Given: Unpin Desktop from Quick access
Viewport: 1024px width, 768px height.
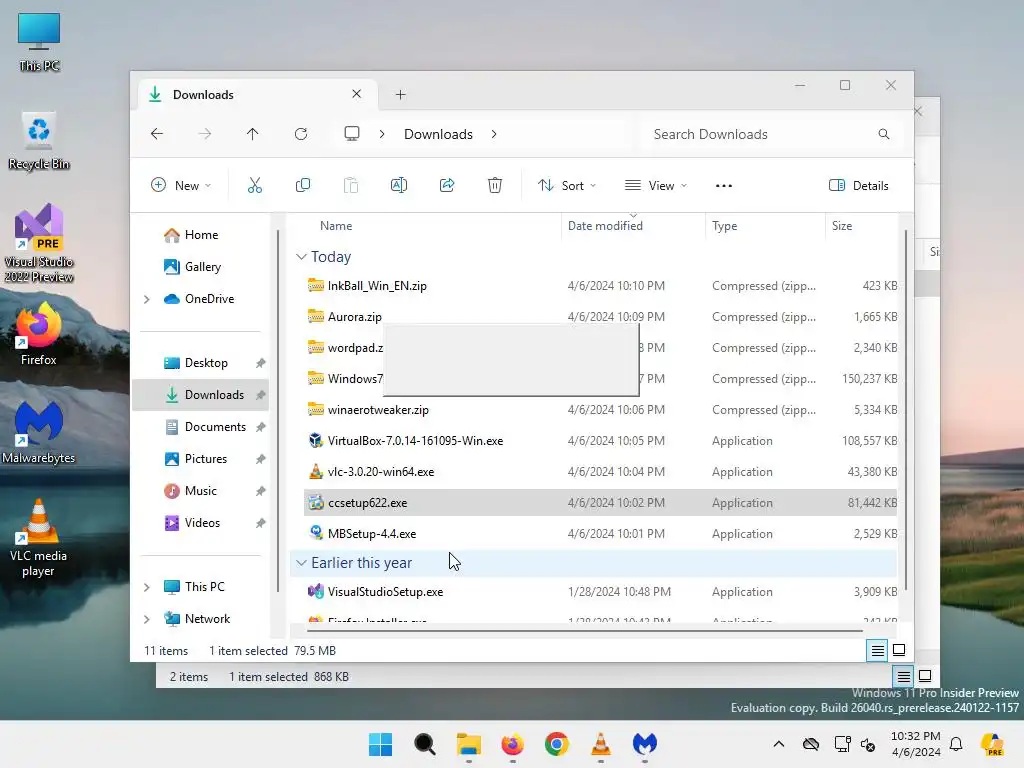Looking at the screenshot, I should [x=261, y=363].
